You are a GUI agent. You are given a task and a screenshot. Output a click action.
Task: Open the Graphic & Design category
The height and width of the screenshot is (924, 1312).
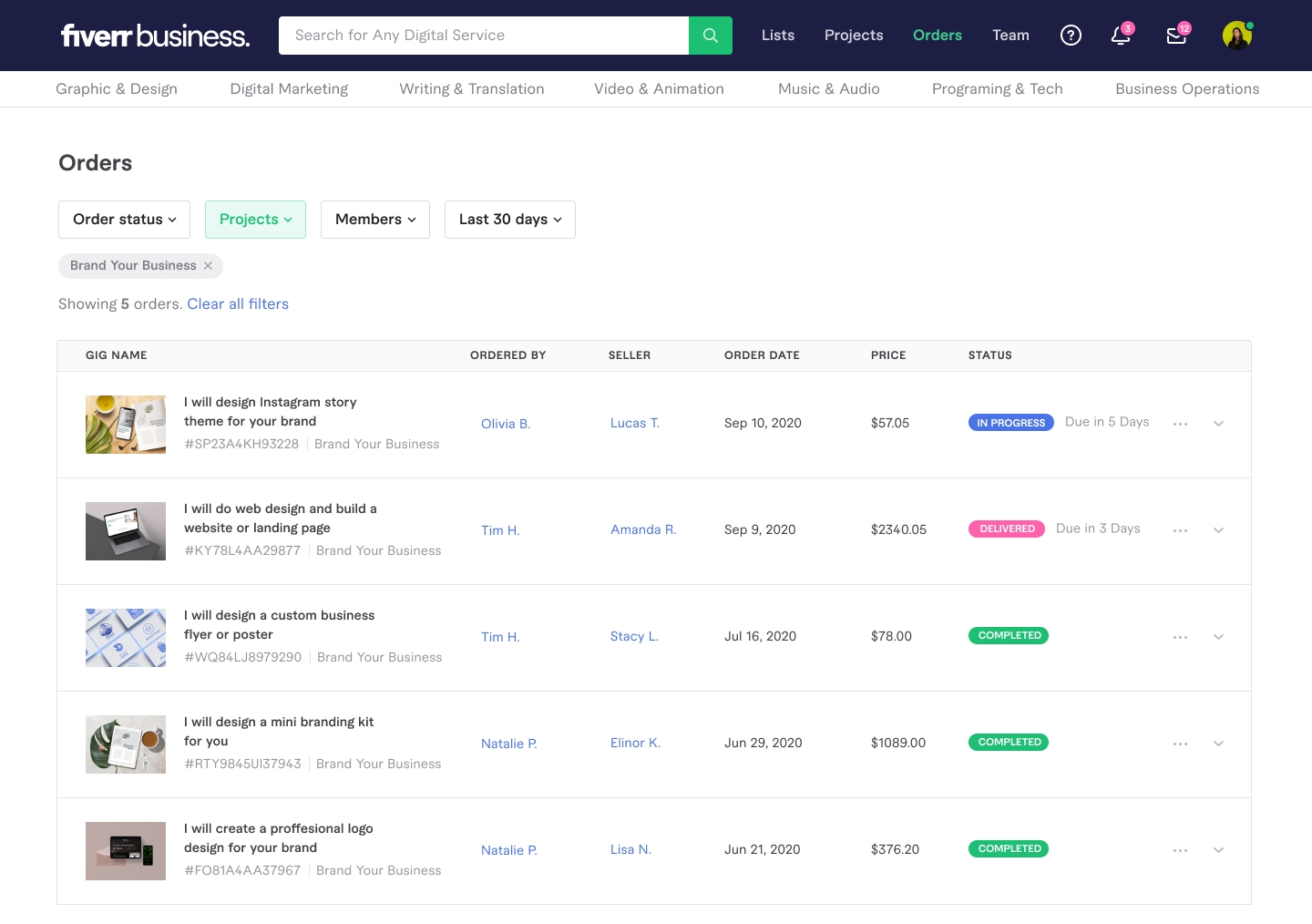pyautogui.click(x=117, y=89)
